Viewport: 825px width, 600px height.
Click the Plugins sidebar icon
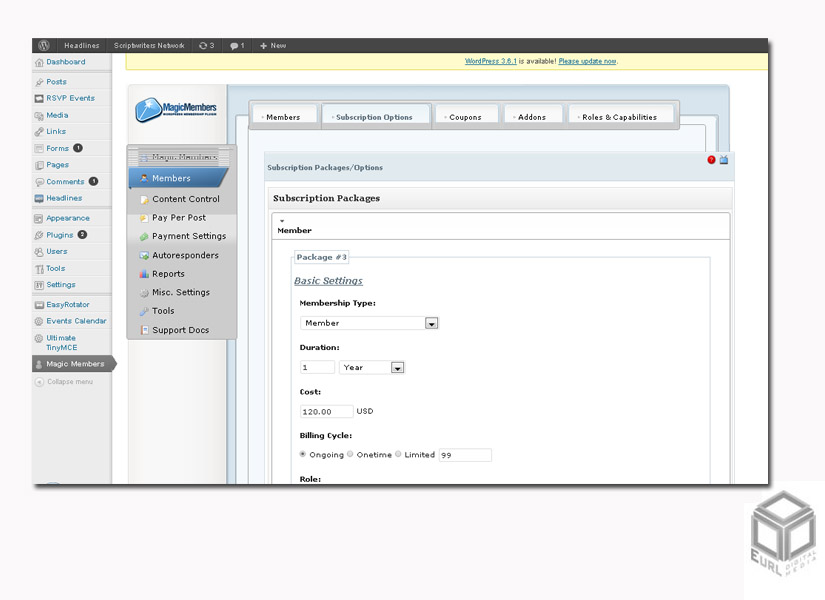tap(39, 235)
